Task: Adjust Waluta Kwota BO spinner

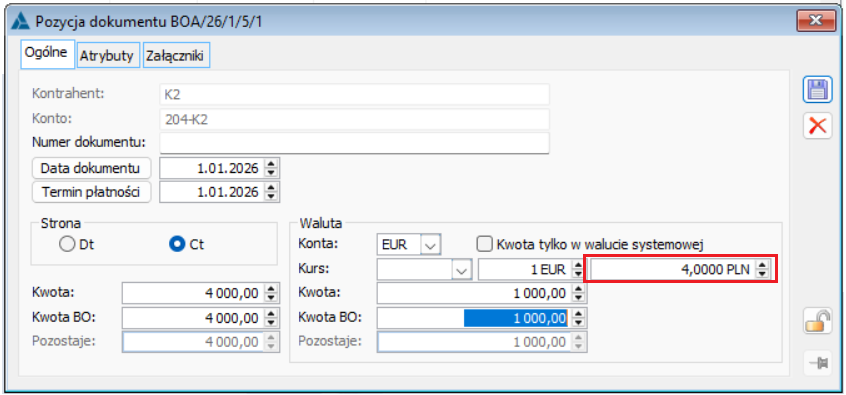Action: point(578,318)
